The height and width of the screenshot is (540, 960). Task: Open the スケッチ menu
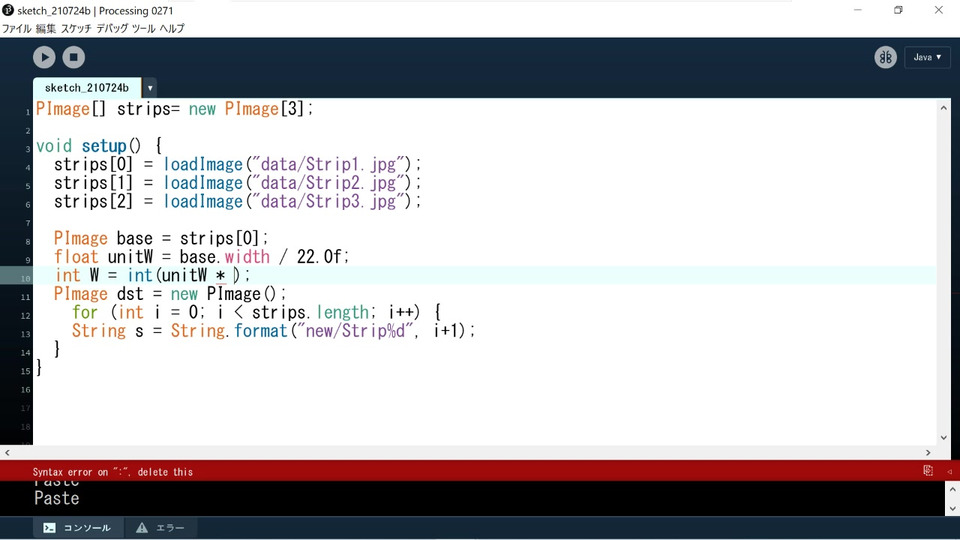pos(76,28)
